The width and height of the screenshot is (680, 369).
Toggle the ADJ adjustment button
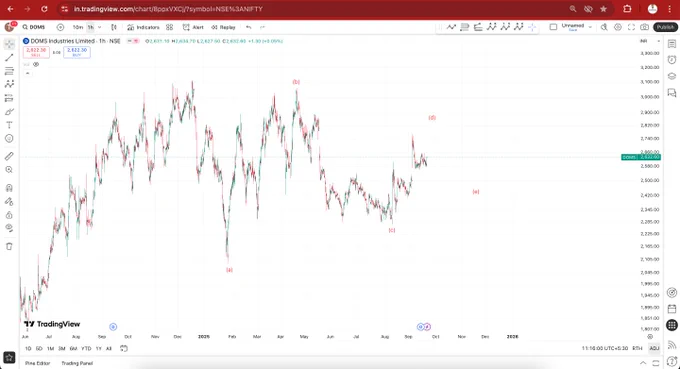coord(654,348)
